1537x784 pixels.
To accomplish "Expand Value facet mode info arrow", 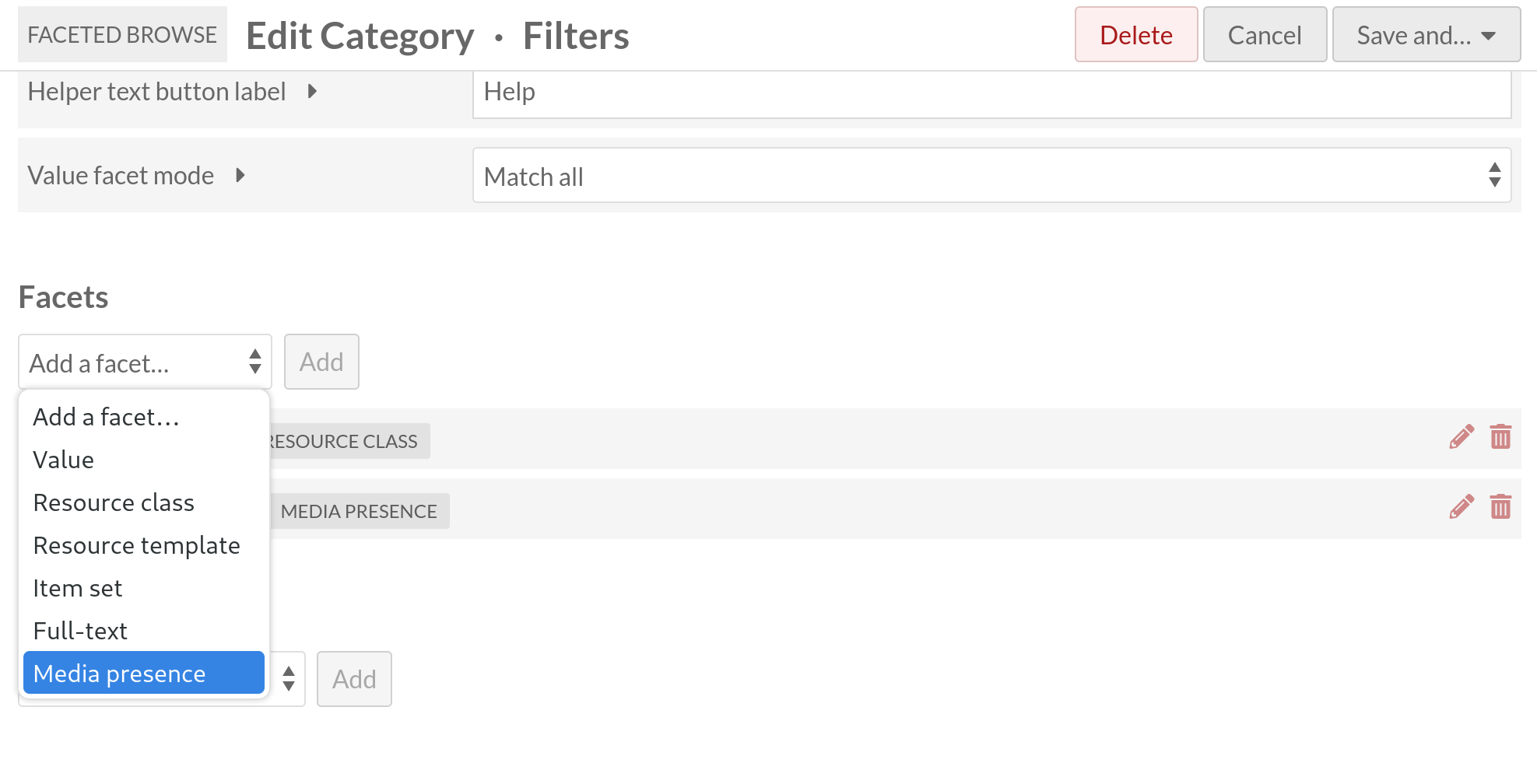I will [240, 175].
